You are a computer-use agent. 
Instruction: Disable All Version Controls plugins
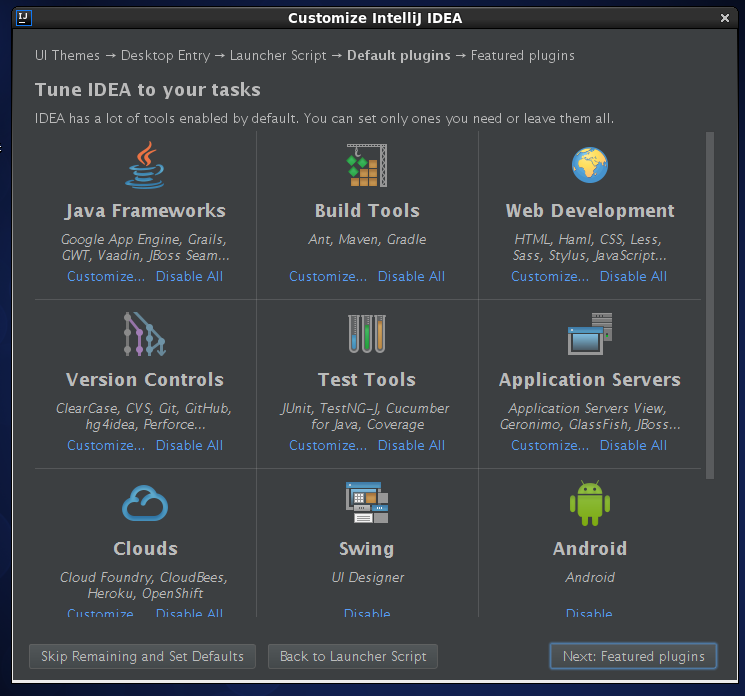pos(189,446)
